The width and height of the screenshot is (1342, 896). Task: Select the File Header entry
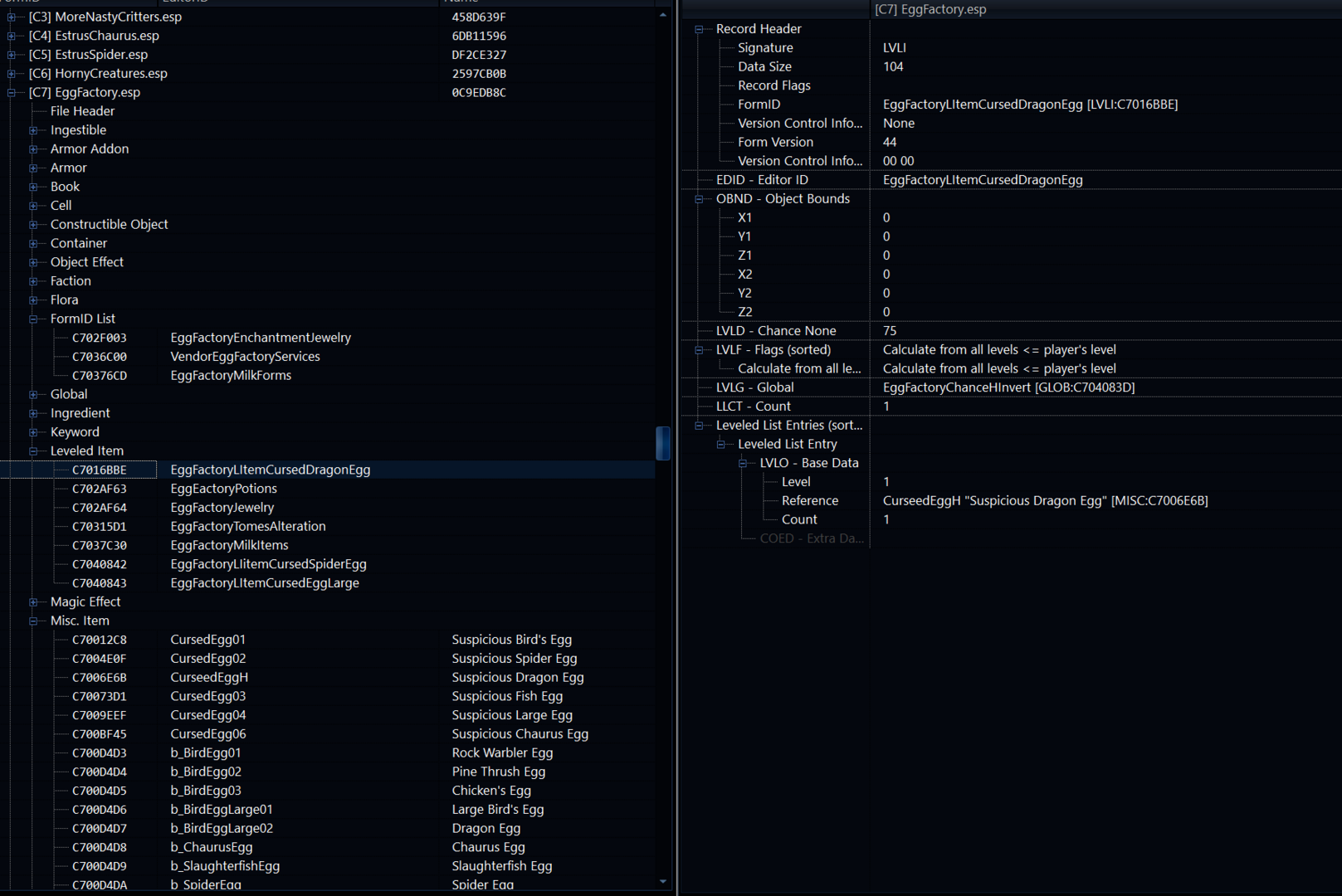click(82, 111)
